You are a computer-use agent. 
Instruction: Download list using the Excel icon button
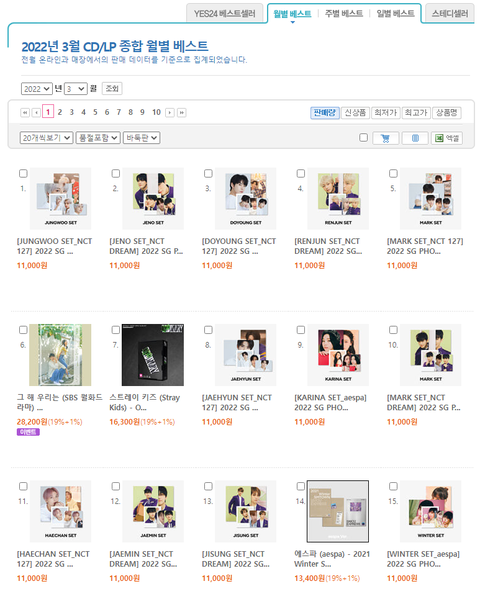click(447, 138)
